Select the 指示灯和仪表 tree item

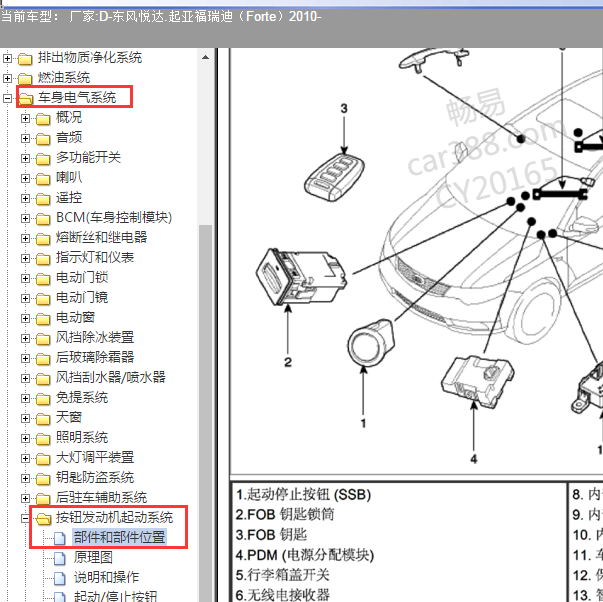[x=95, y=257]
